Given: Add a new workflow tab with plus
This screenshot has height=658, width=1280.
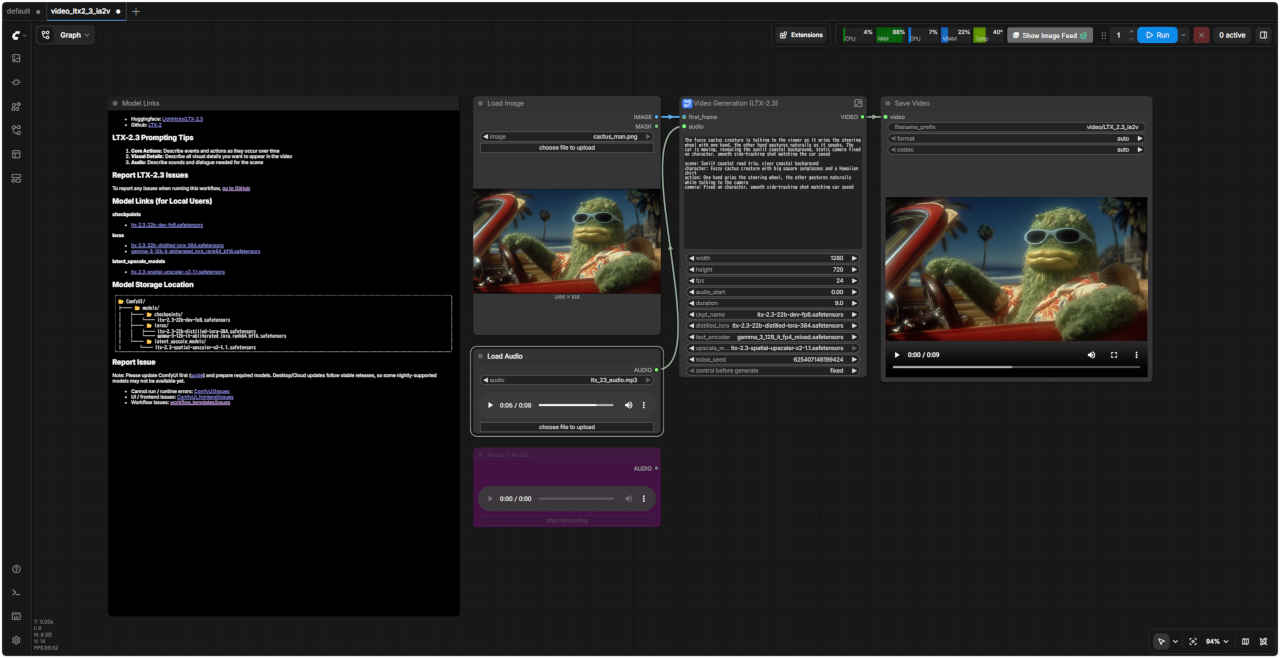Looking at the screenshot, I should pyautogui.click(x=136, y=11).
